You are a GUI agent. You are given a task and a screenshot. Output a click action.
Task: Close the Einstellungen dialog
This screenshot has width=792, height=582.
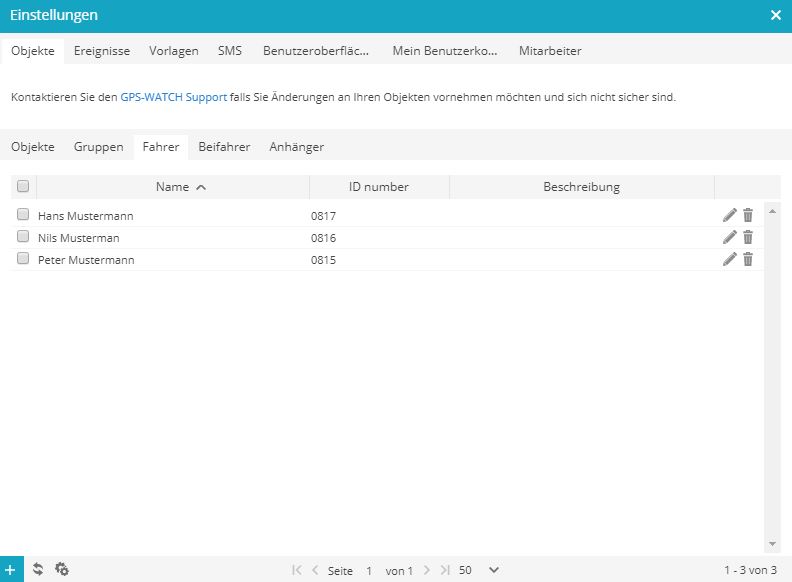point(776,15)
